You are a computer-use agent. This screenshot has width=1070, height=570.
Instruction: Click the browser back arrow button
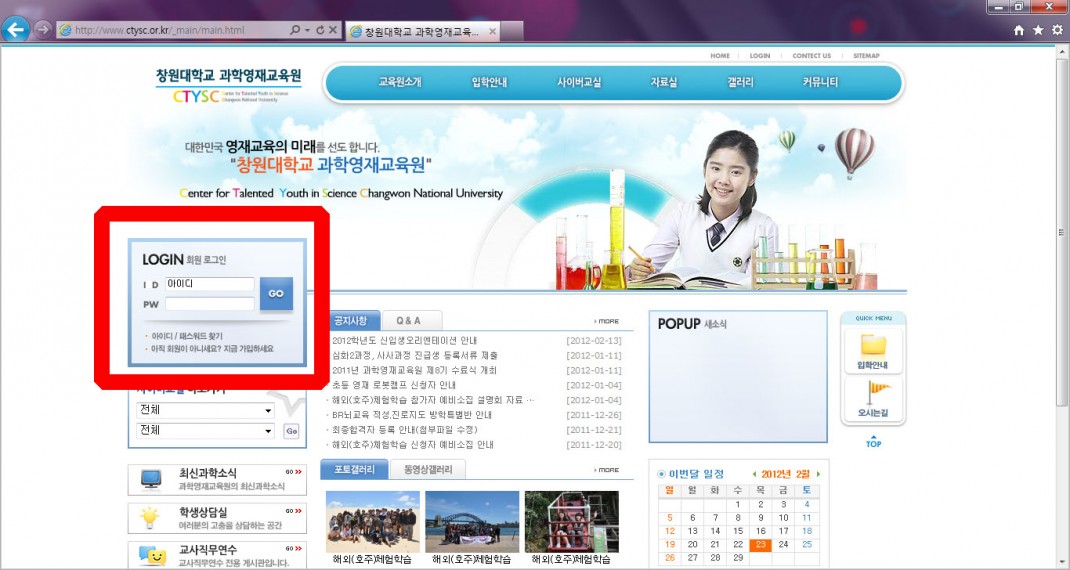[15, 29]
